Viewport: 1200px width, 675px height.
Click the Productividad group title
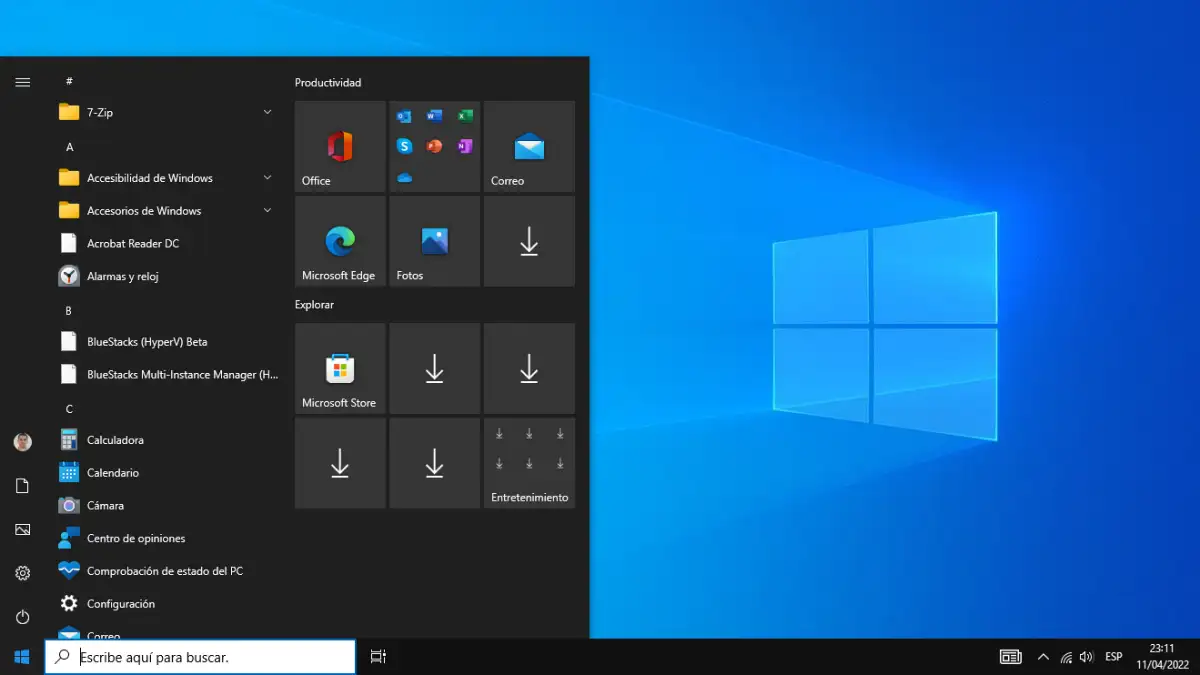point(328,83)
